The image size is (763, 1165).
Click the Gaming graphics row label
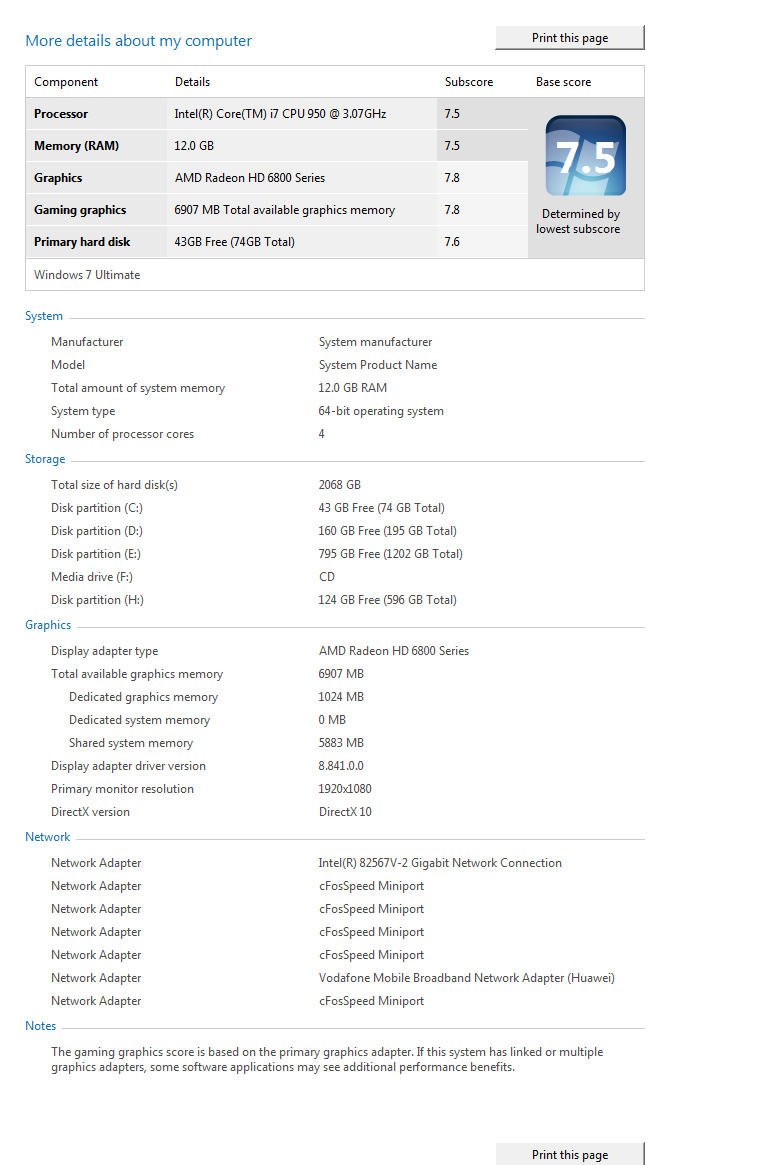80,210
